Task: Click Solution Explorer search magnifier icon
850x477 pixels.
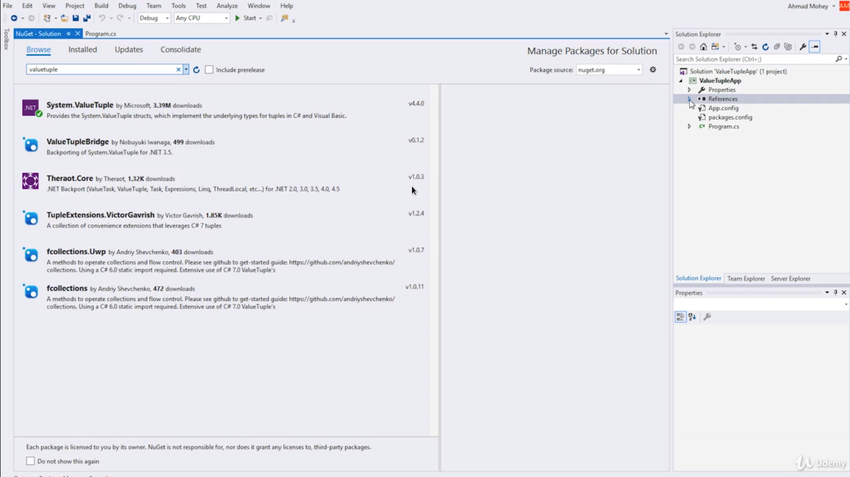Action: click(839, 59)
